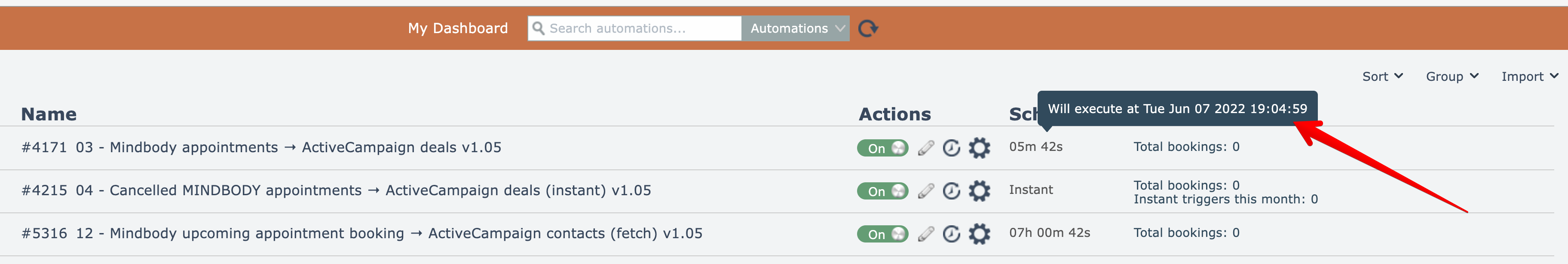Viewport: 1568px width, 264px height.
Task: Disable the #4215 Cancelled appointments automation
Action: (882, 191)
